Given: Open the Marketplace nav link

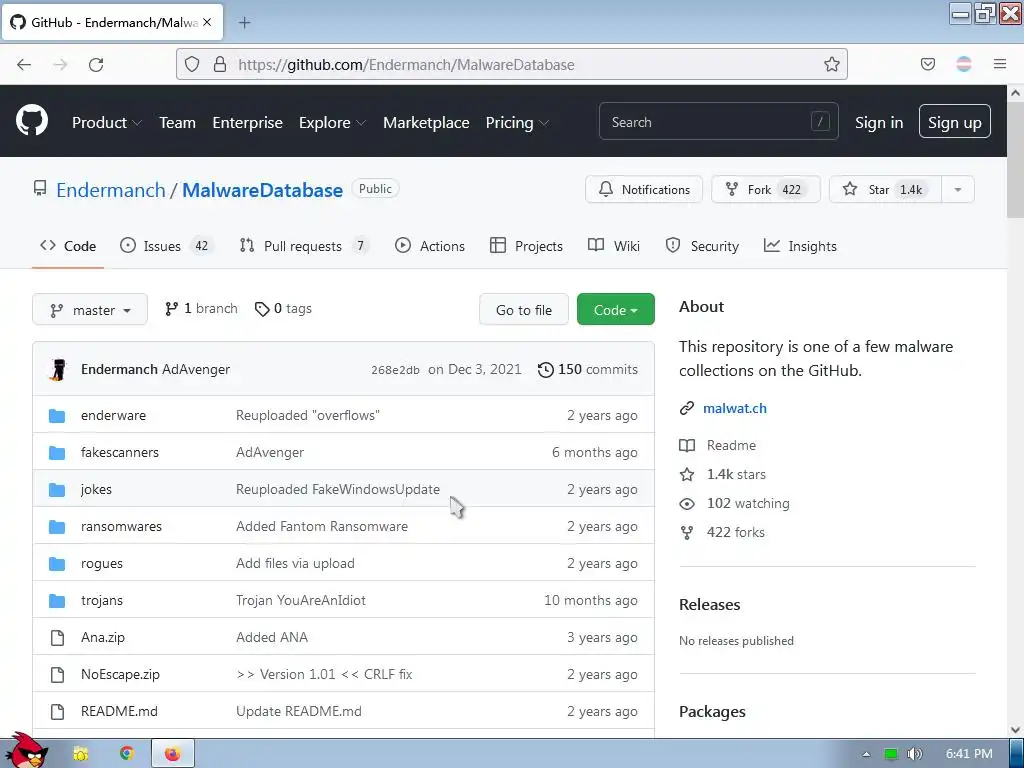Looking at the screenshot, I should pyautogui.click(x=426, y=122).
